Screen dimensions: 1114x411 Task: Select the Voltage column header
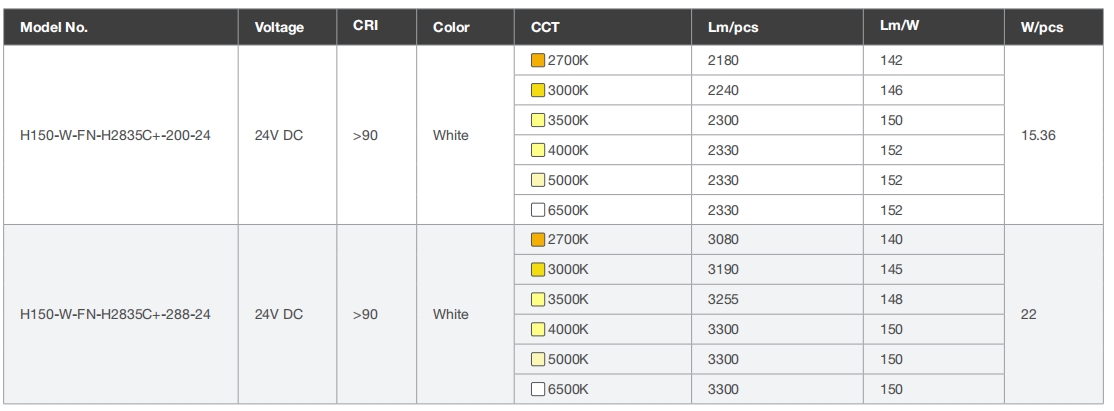coord(279,27)
